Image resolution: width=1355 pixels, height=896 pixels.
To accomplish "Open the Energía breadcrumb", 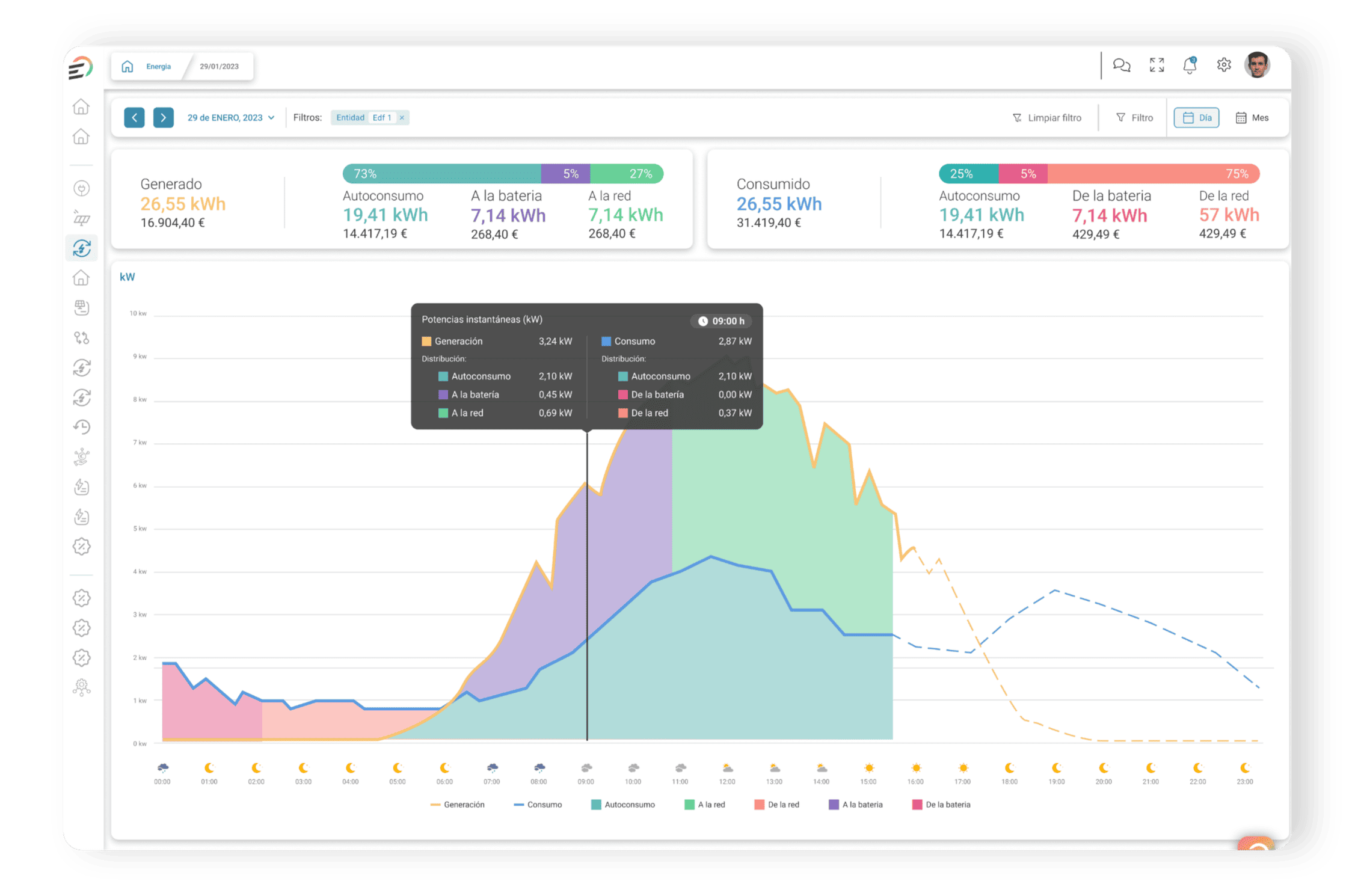I will tap(158, 66).
